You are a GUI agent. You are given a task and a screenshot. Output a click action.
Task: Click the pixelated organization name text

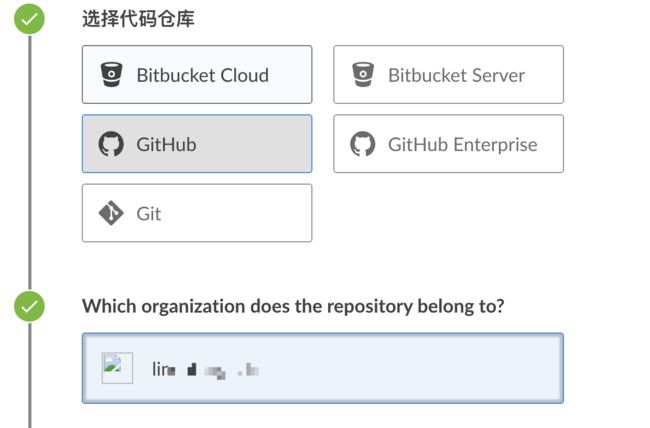pyautogui.click(x=206, y=369)
